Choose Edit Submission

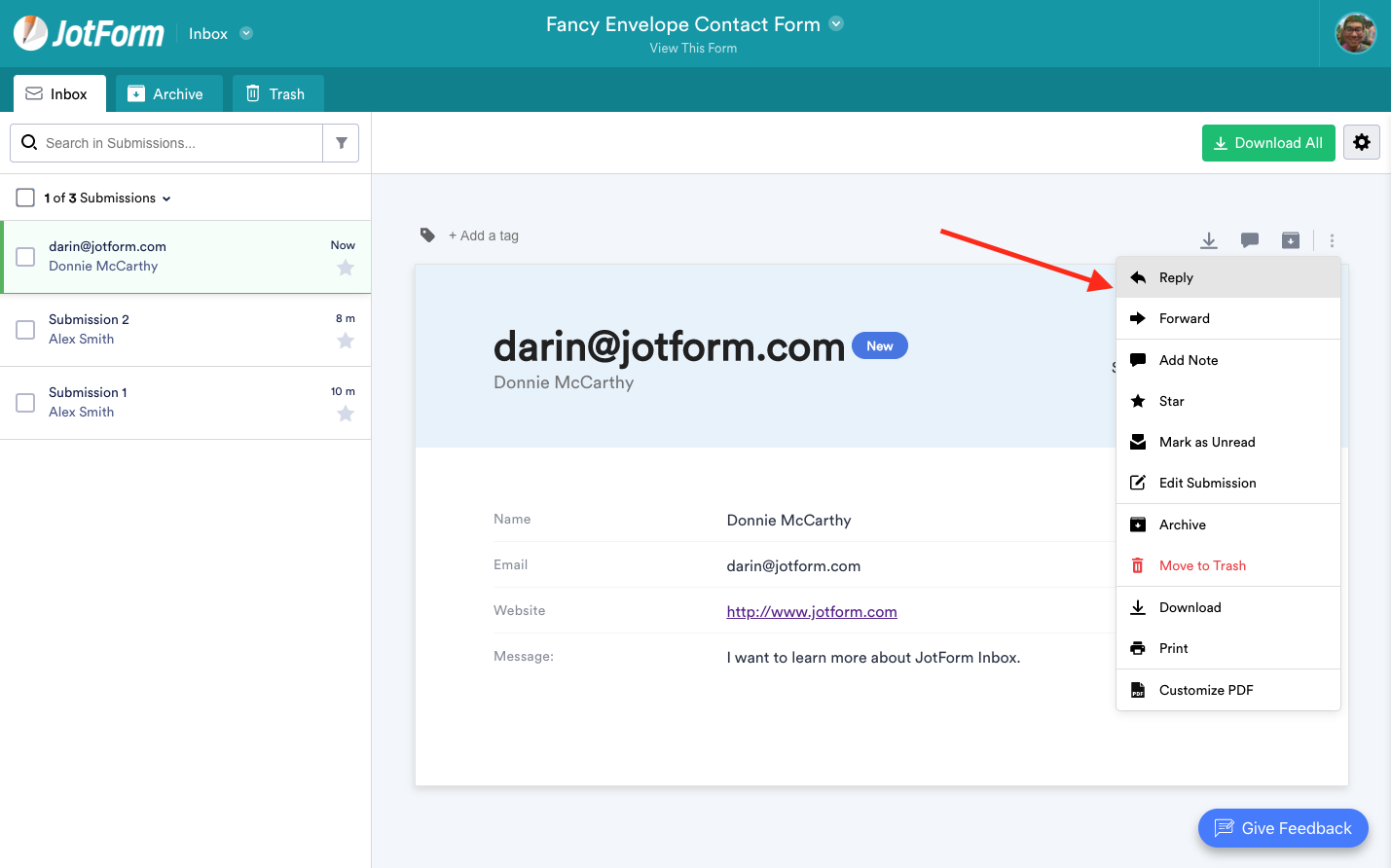coord(1228,483)
